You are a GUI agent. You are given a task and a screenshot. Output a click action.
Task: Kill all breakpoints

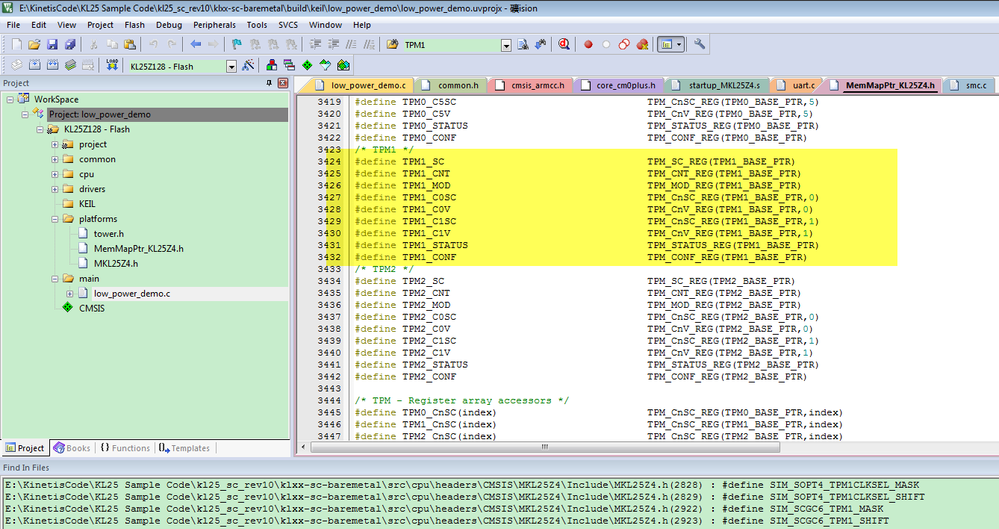tap(642, 45)
